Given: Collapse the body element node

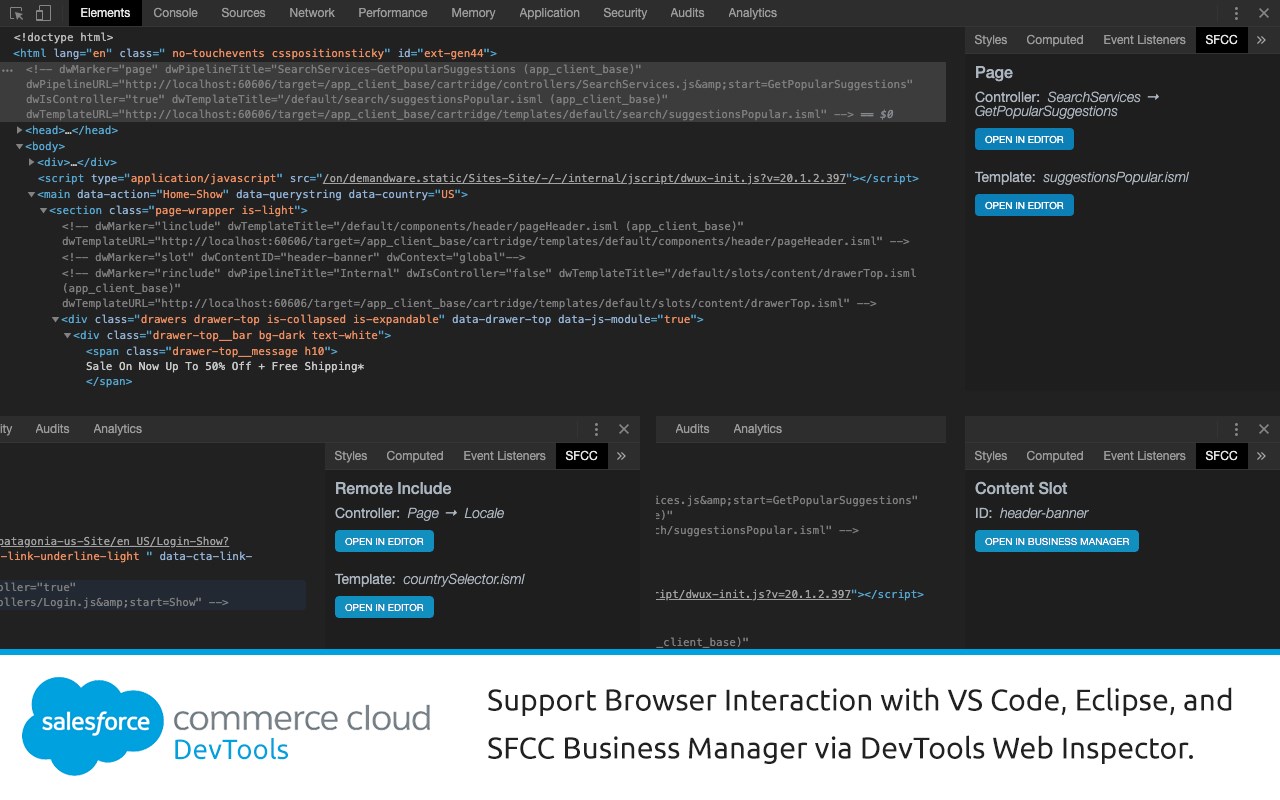Looking at the screenshot, I should 20,147.
